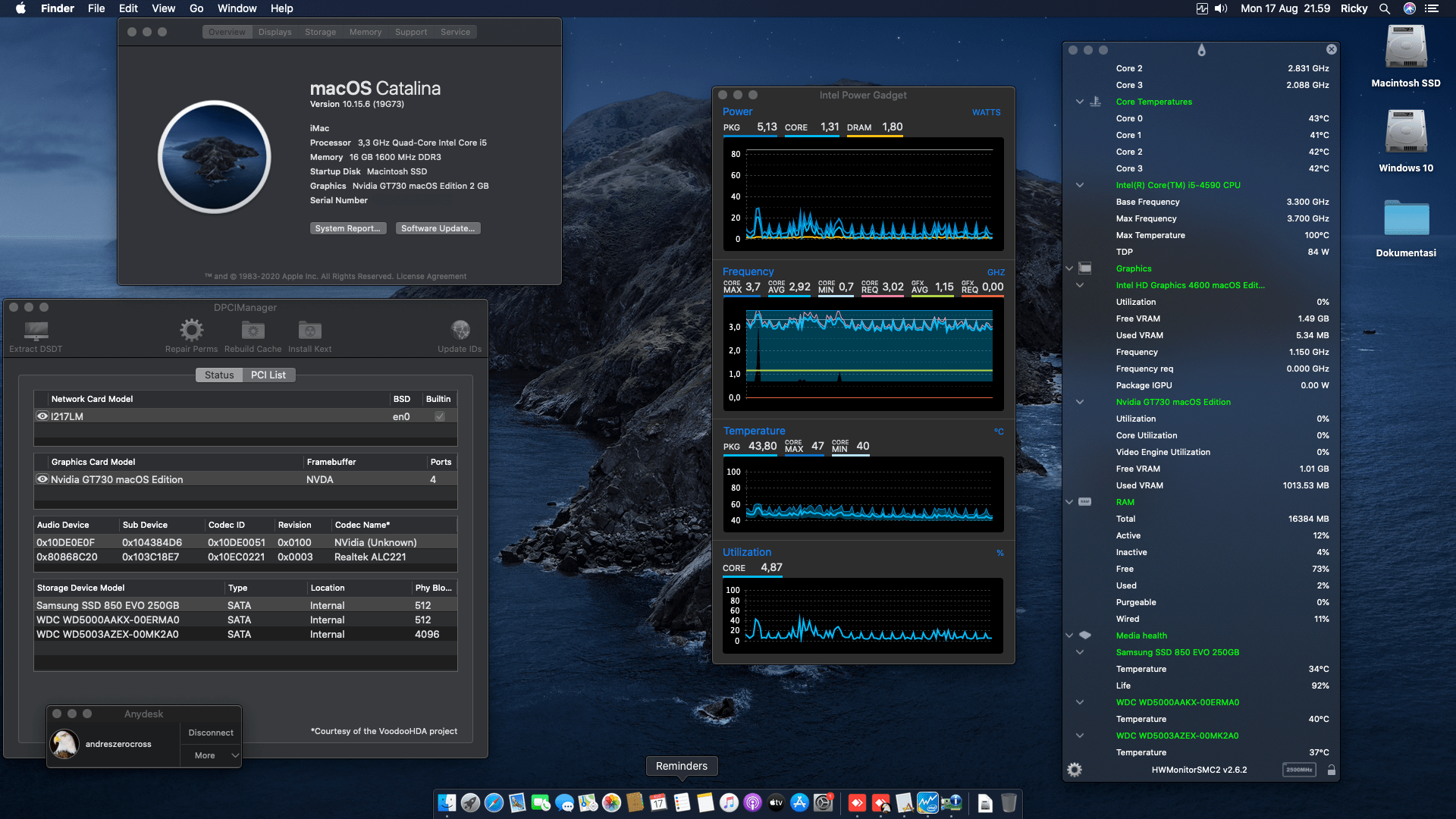Toggle visibility of the I217LM network card
The image size is (1456, 819).
coord(42,416)
